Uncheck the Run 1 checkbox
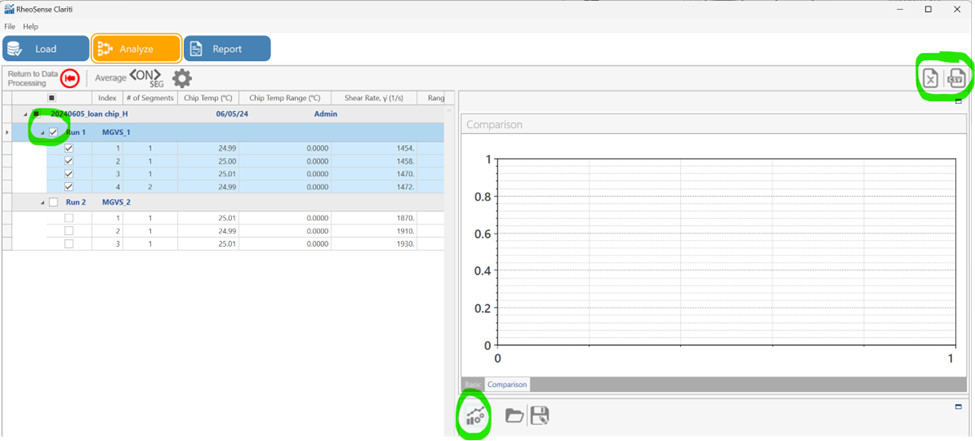 53,132
